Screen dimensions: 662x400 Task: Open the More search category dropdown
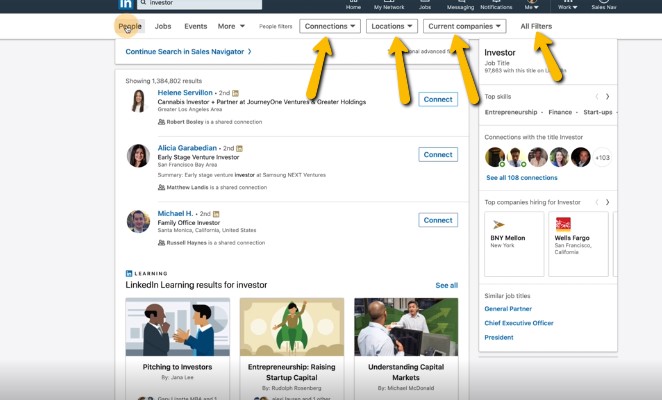[x=231, y=26]
